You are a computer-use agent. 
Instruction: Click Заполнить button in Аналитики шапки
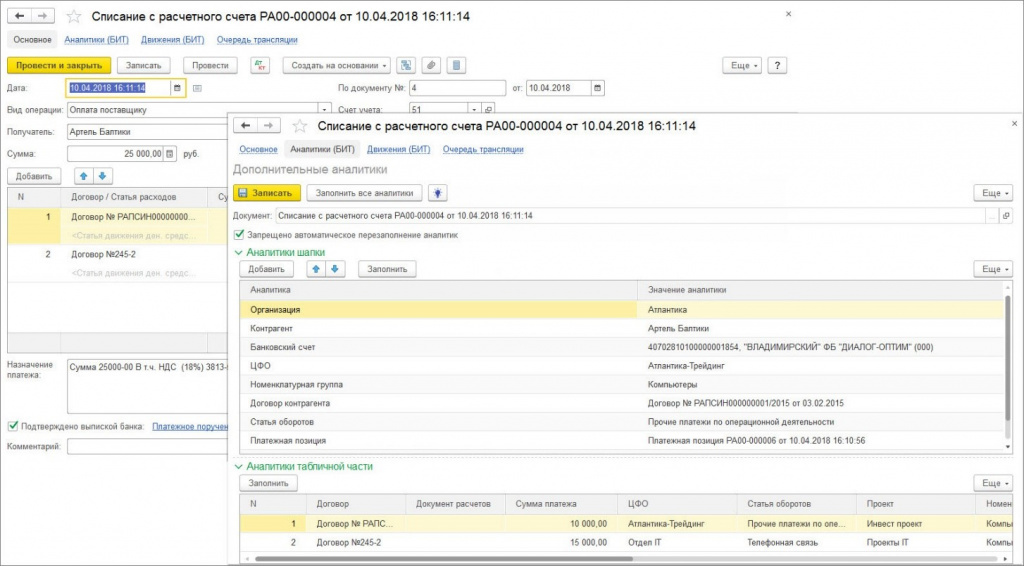387,269
